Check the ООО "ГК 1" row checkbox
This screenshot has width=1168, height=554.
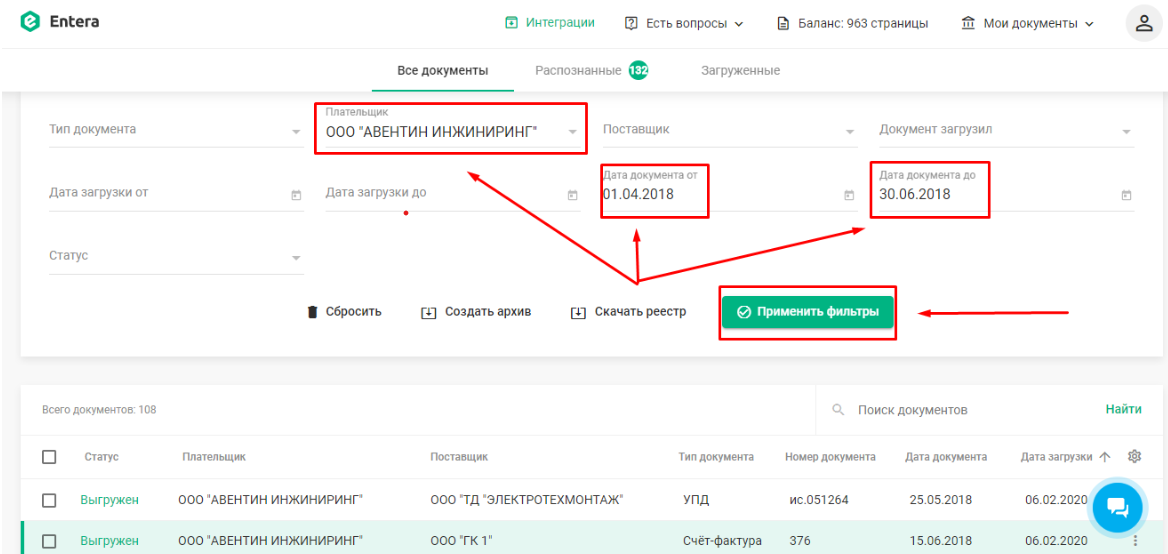[x=49, y=541]
